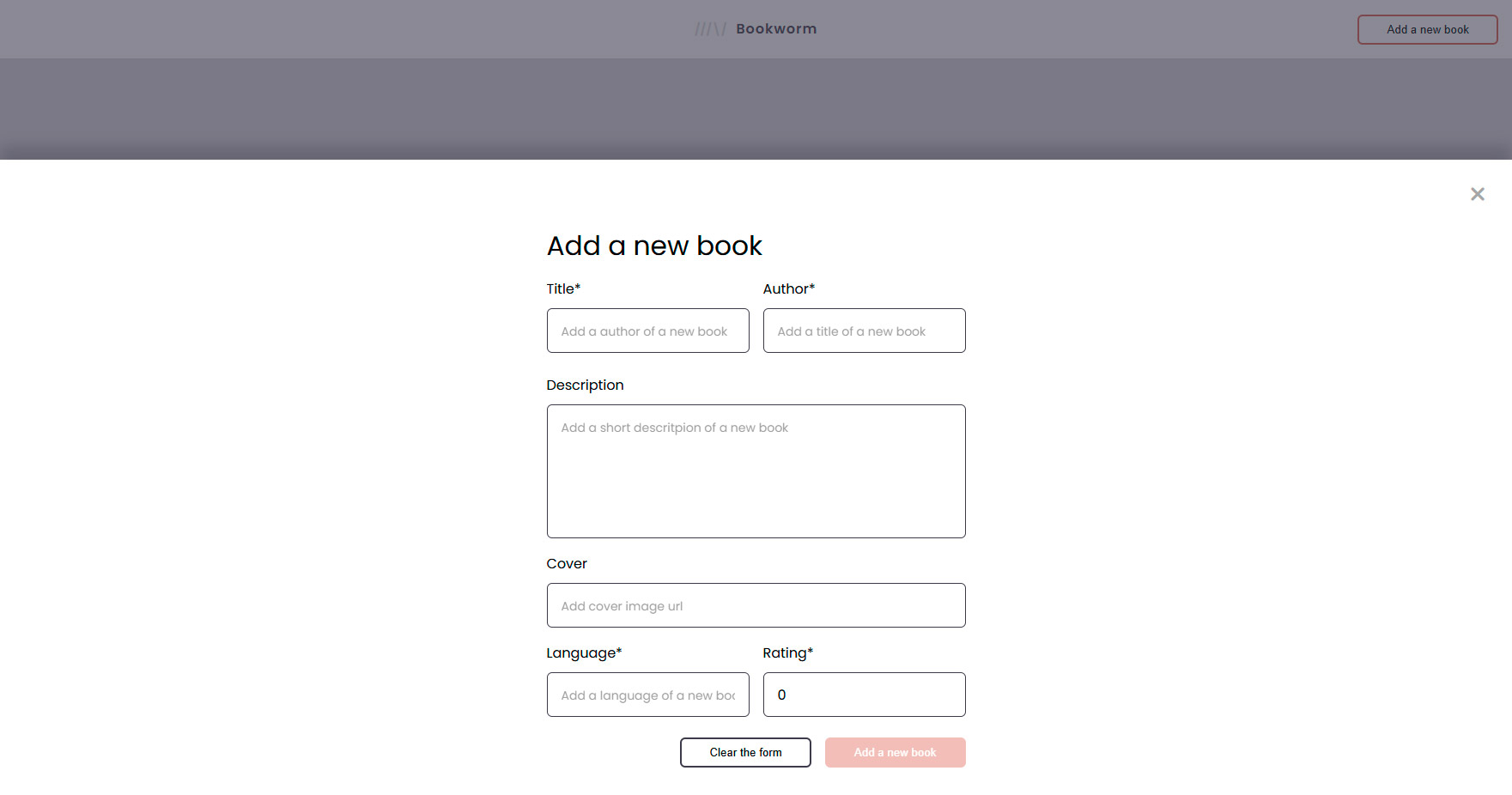This screenshot has width=1512, height=795.
Task: Click the Rating number field
Action: [864, 695]
